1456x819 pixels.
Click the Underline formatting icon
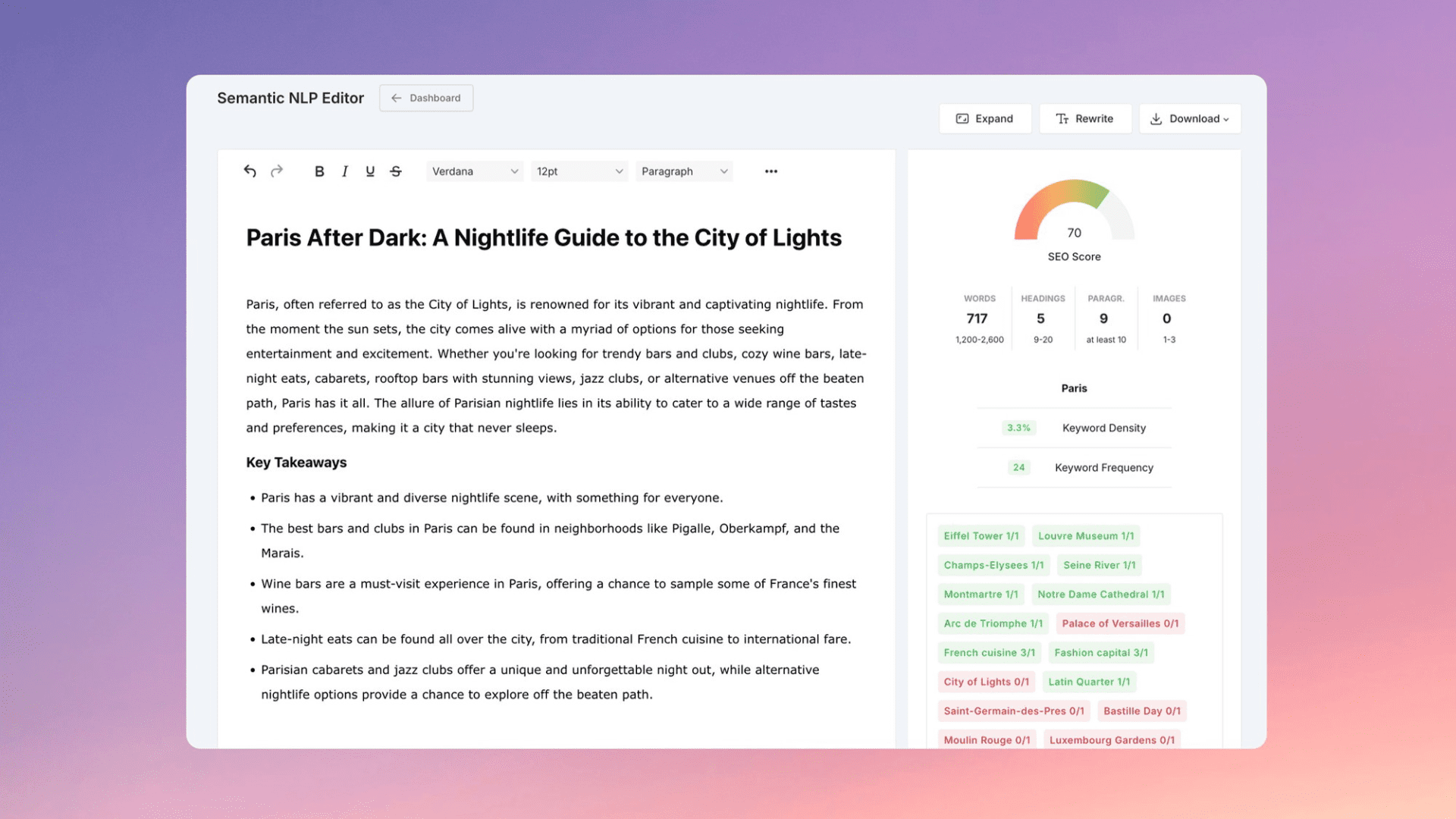(370, 171)
